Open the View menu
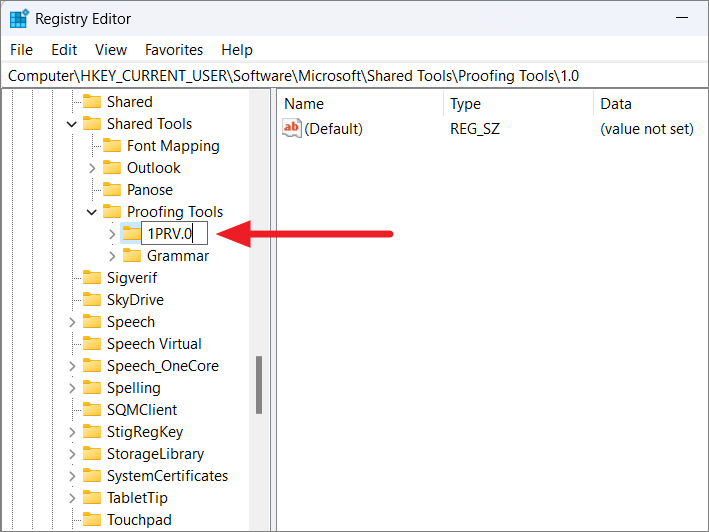The image size is (709, 532). (x=111, y=50)
